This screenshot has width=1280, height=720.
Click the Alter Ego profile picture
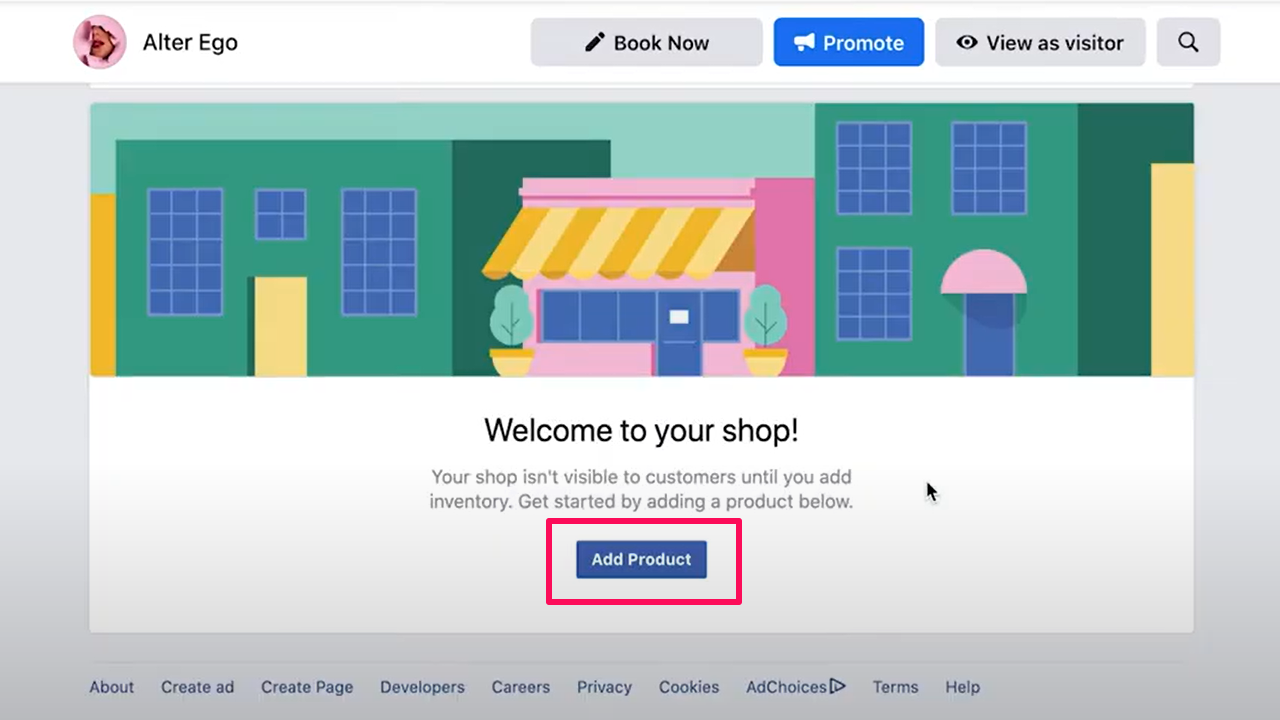(x=100, y=42)
